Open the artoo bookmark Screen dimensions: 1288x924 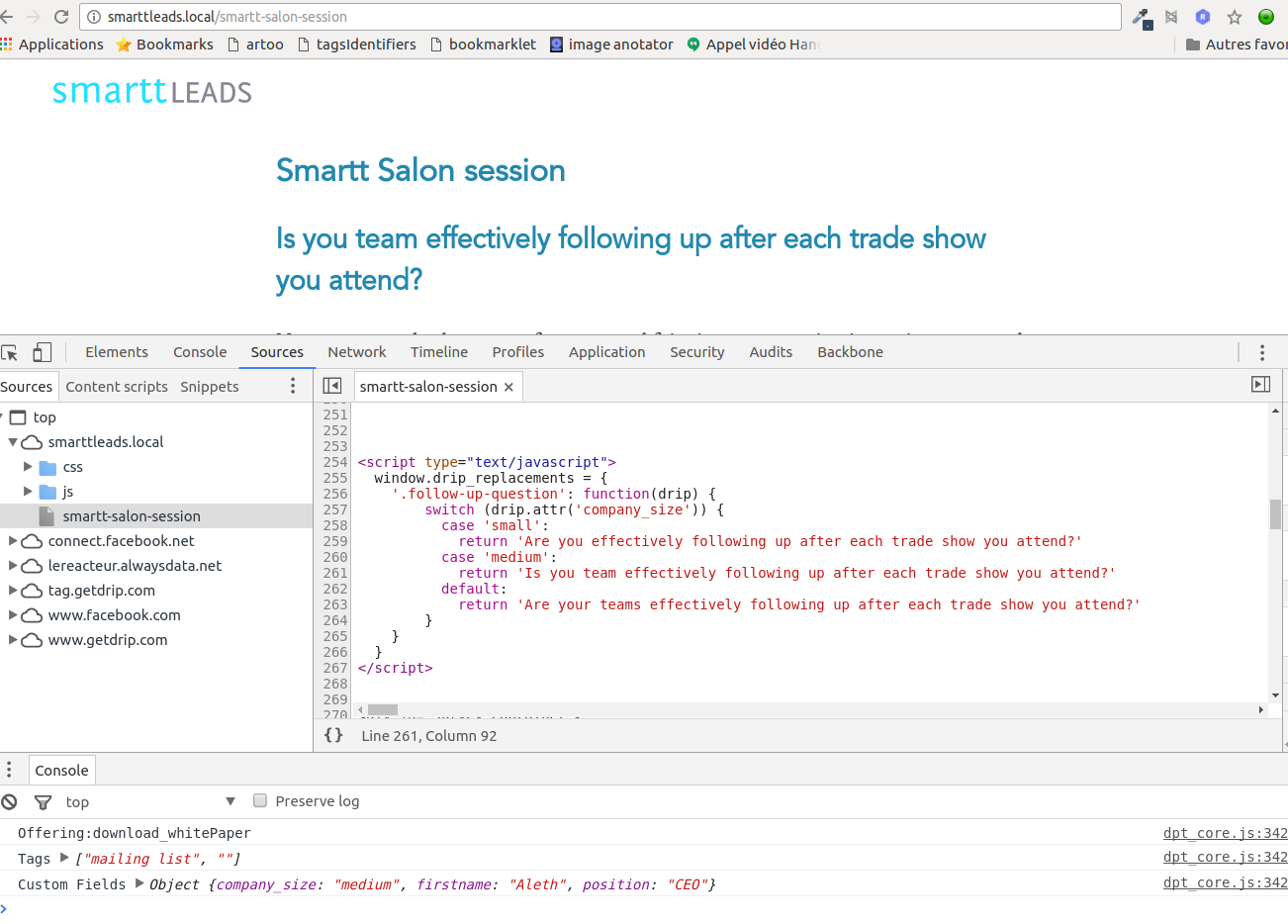pyautogui.click(x=255, y=45)
